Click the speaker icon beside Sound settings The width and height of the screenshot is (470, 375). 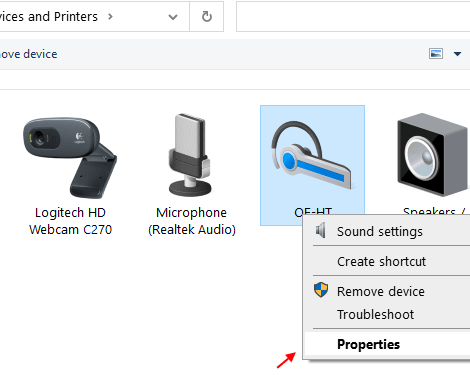click(x=321, y=231)
